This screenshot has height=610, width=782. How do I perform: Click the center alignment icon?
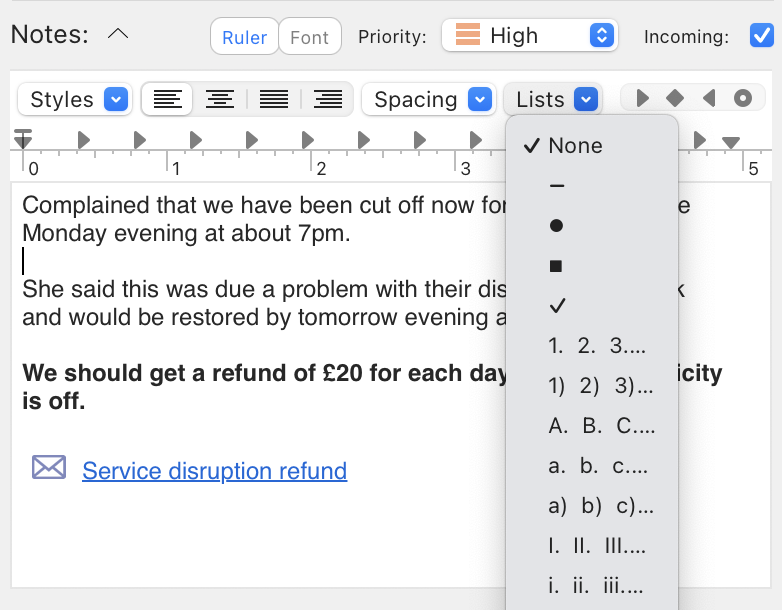[x=220, y=99]
